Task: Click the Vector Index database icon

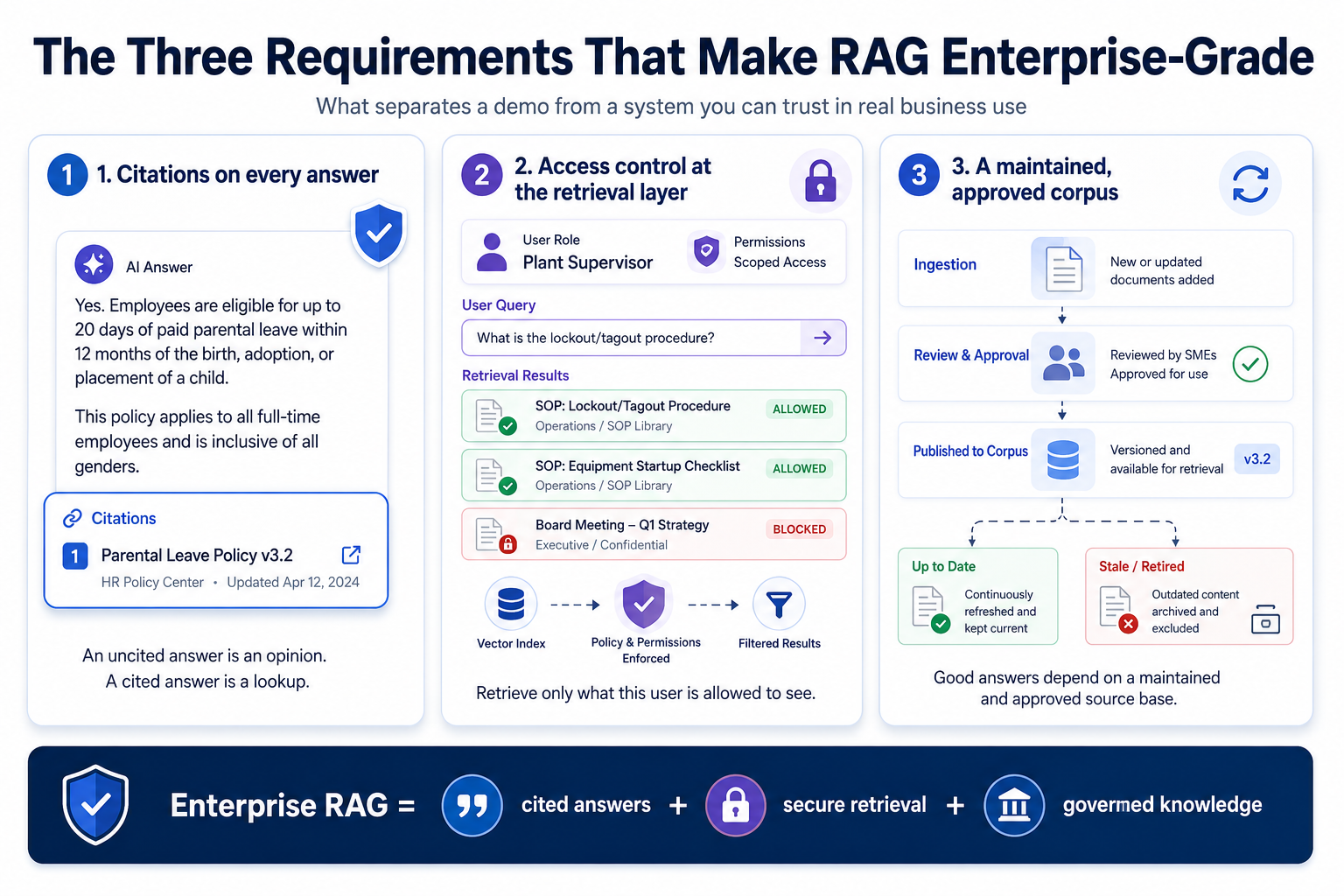Action: 511,604
